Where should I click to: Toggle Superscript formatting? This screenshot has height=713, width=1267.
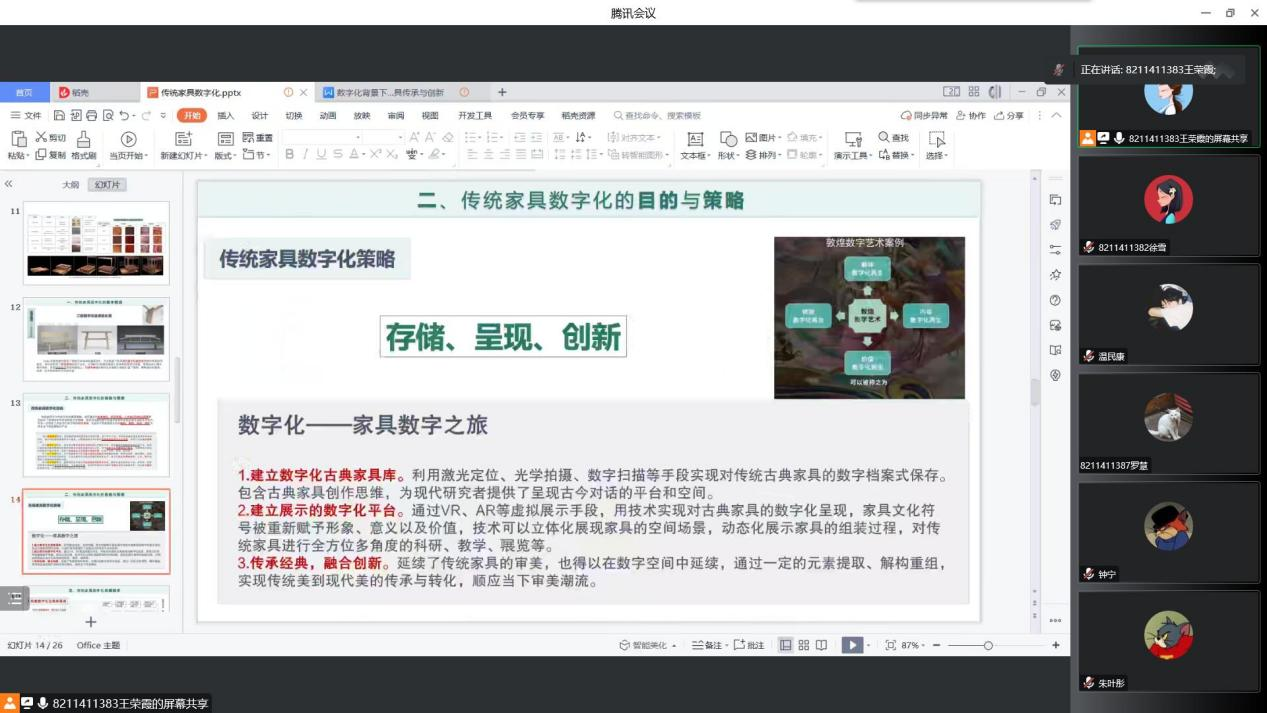[377, 155]
